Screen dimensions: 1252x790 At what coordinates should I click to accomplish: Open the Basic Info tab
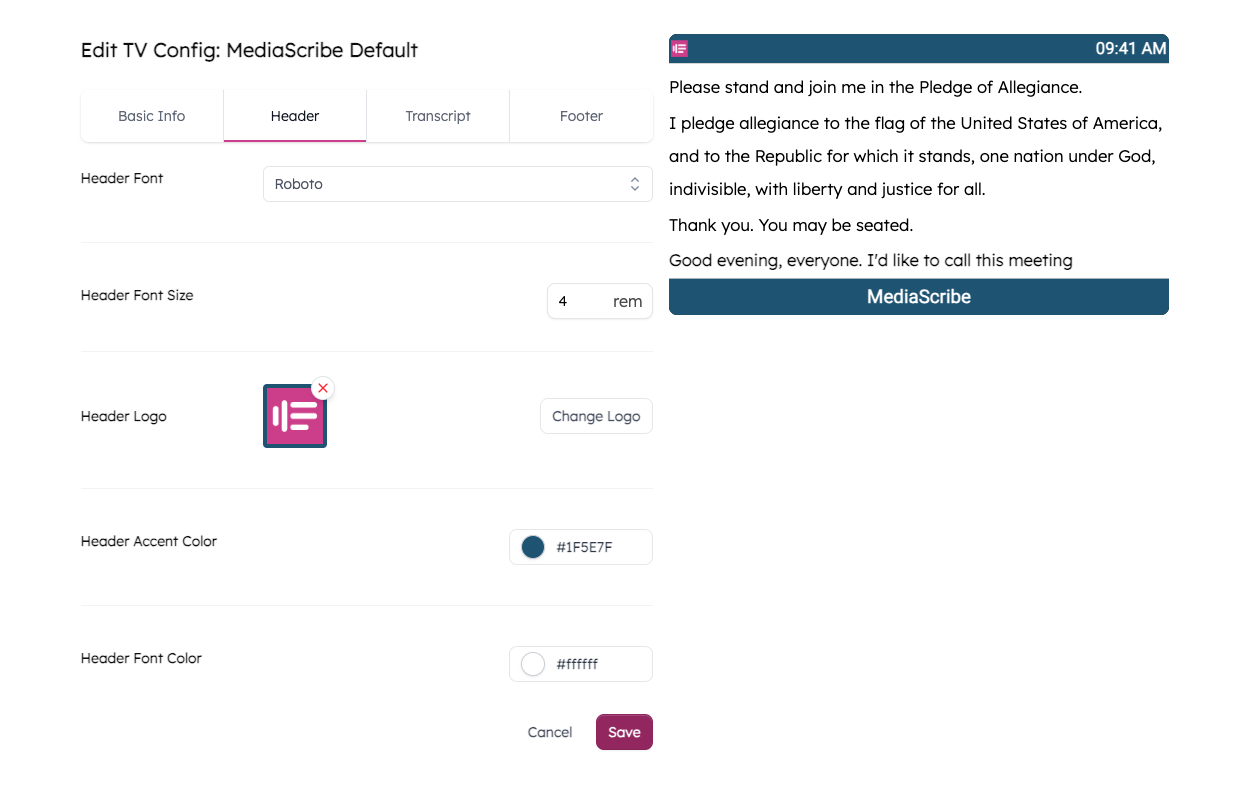tap(151, 116)
